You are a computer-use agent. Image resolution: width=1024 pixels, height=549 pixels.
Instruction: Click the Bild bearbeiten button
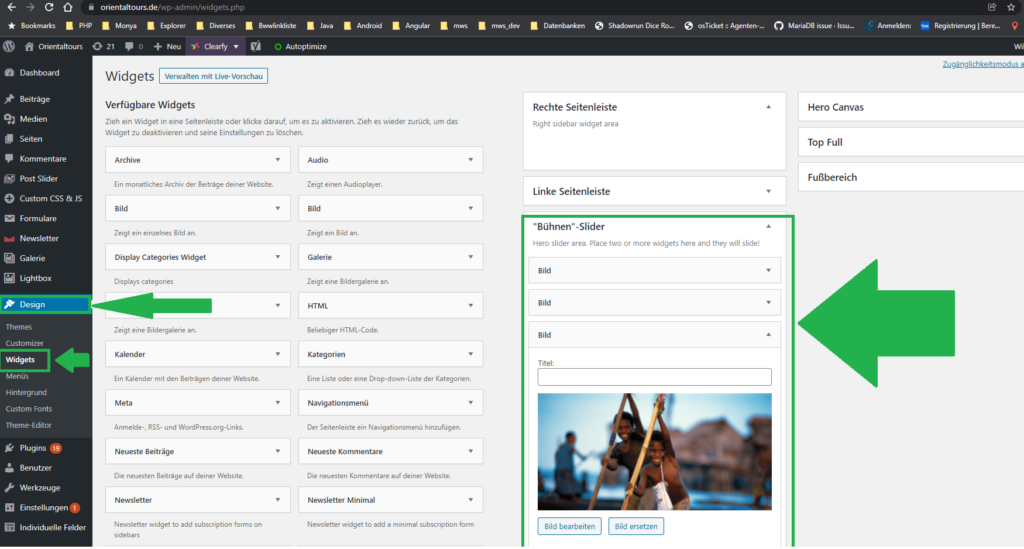[570, 526]
